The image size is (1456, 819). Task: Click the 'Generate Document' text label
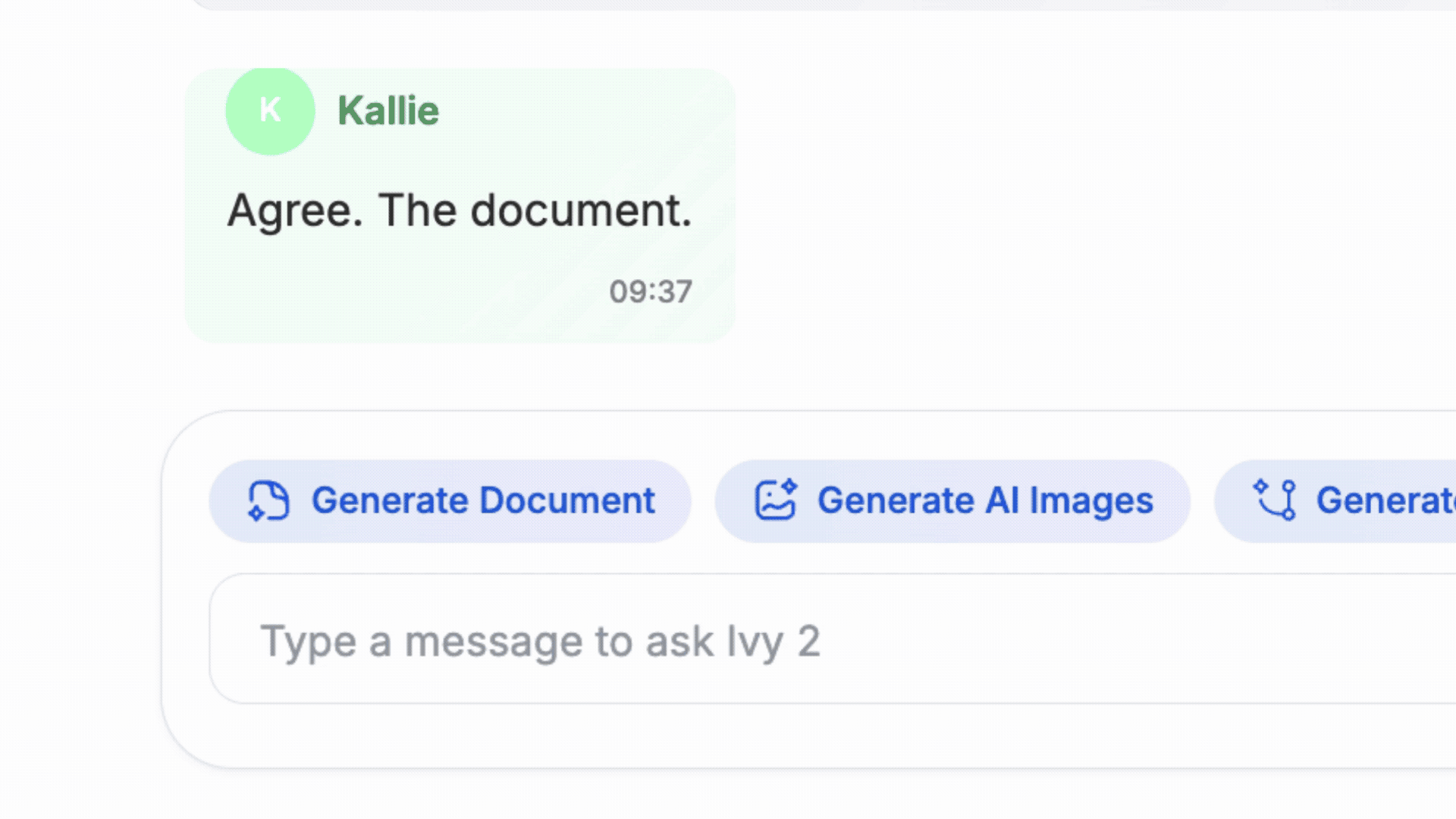(483, 501)
